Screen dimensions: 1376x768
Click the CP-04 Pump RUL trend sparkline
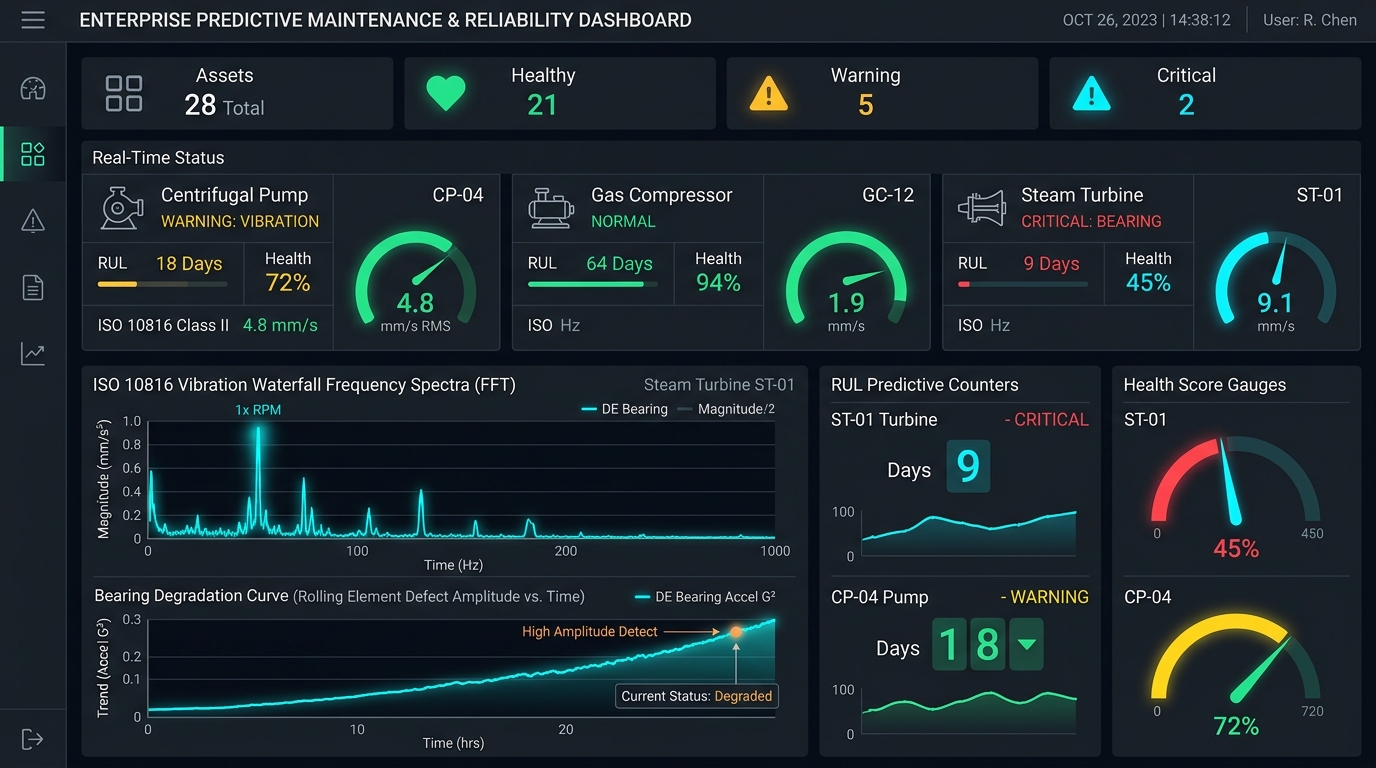969,711
